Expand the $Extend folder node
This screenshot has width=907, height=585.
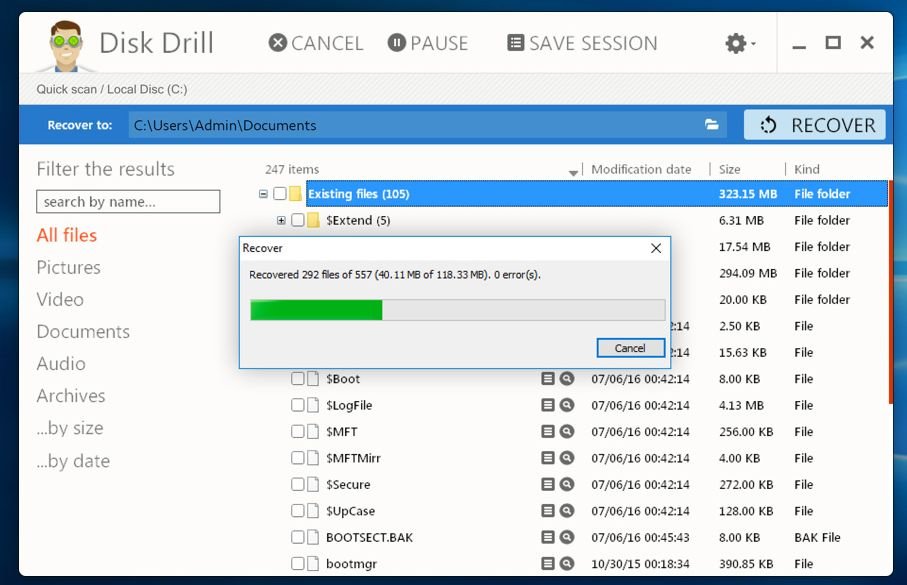[x=281, y=220]
